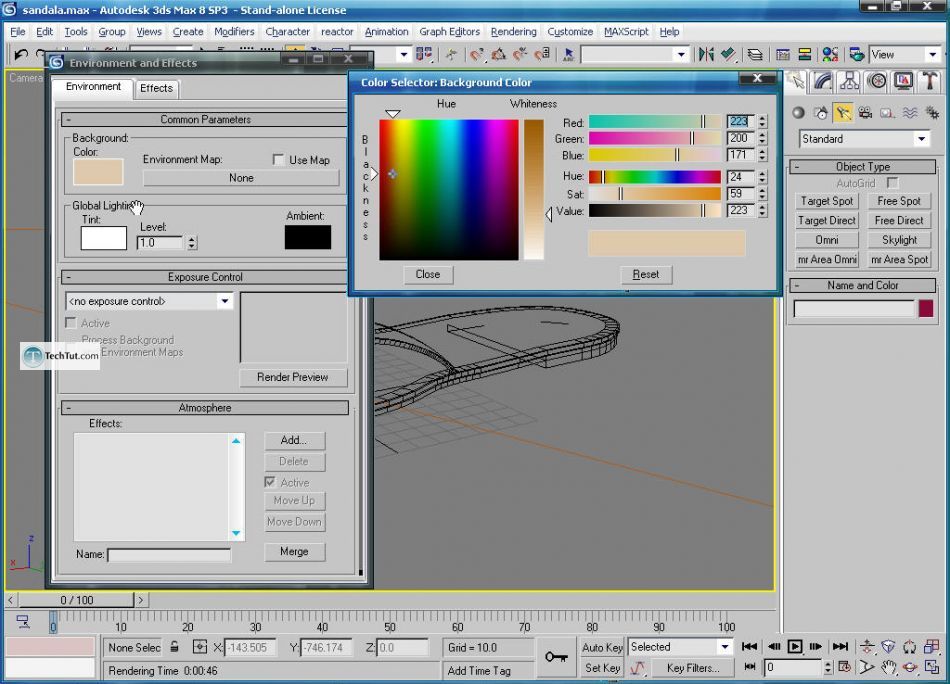Screen dimensions: 950x684
Task: Open the Schematic View icon
Action: point(805,55)
